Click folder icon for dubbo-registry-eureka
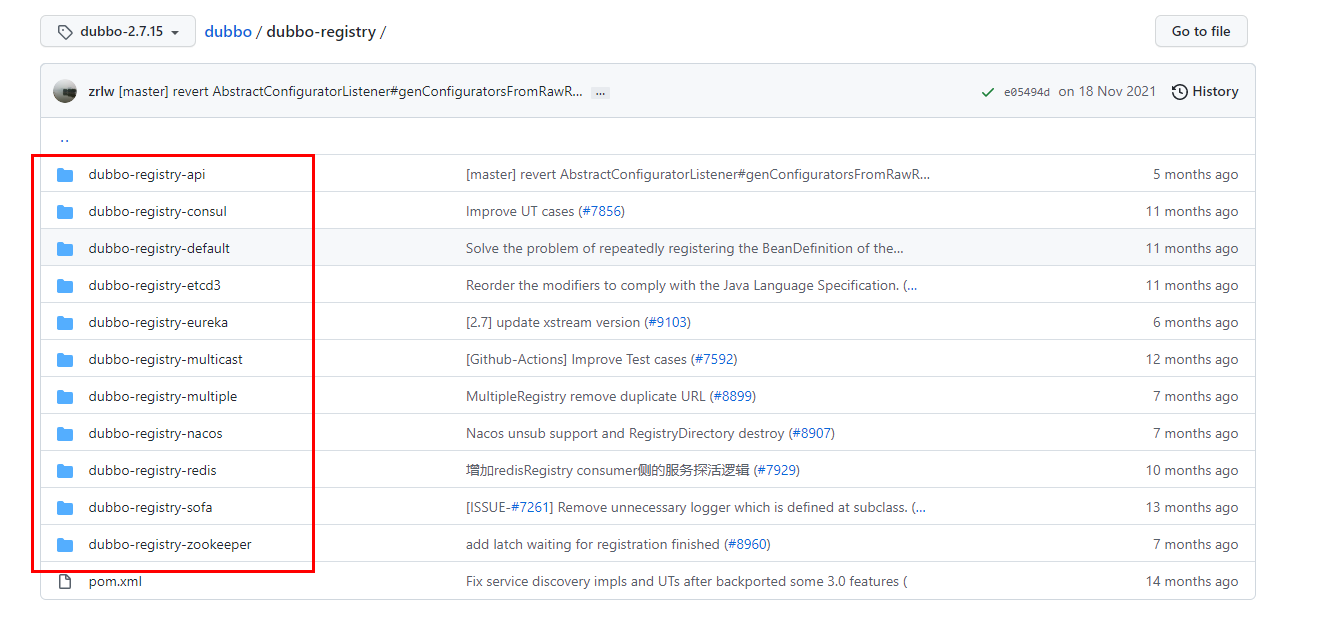Screen dimensions: 1332x632 coord(65,323)
